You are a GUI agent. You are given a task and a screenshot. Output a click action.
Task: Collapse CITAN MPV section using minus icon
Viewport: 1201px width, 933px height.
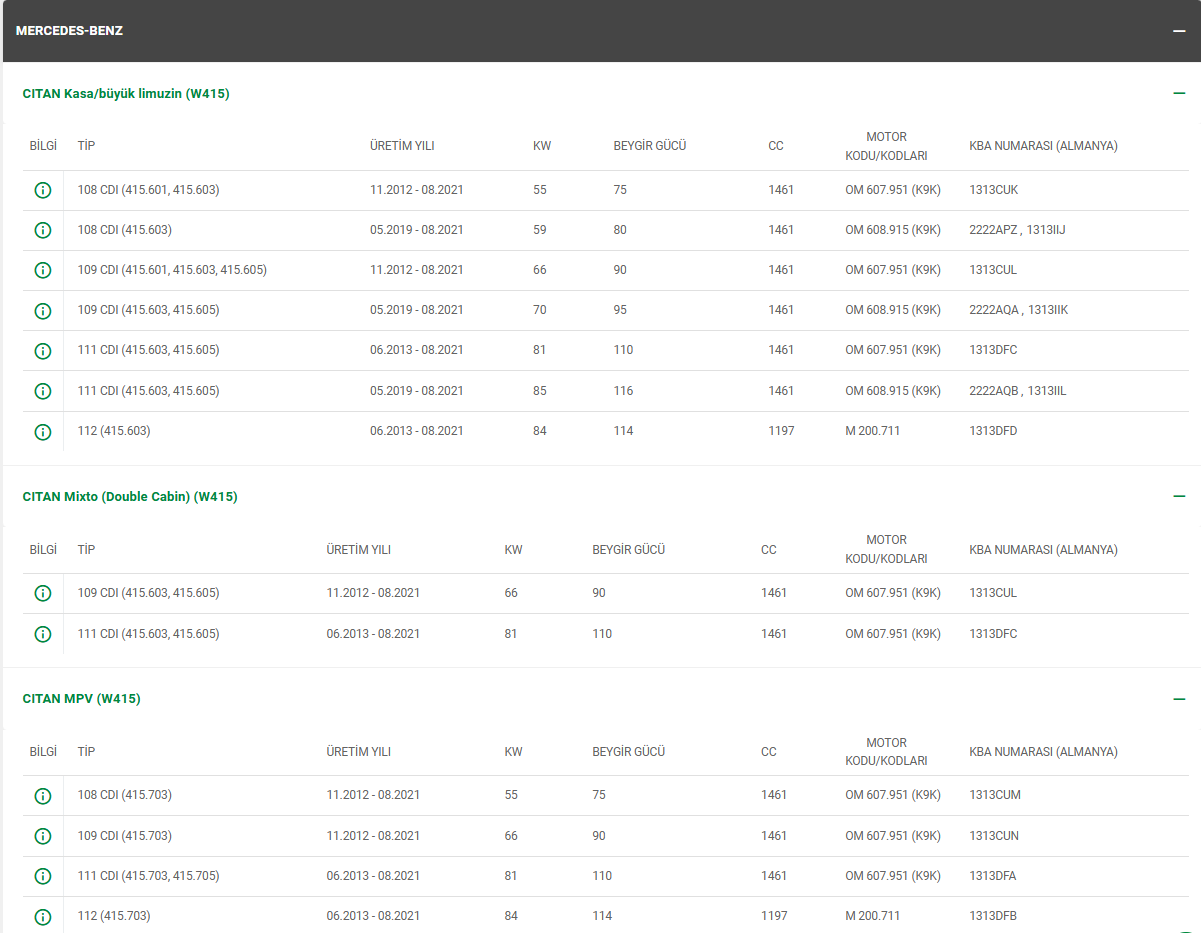pyautogui.click(x=1179, y=699)
